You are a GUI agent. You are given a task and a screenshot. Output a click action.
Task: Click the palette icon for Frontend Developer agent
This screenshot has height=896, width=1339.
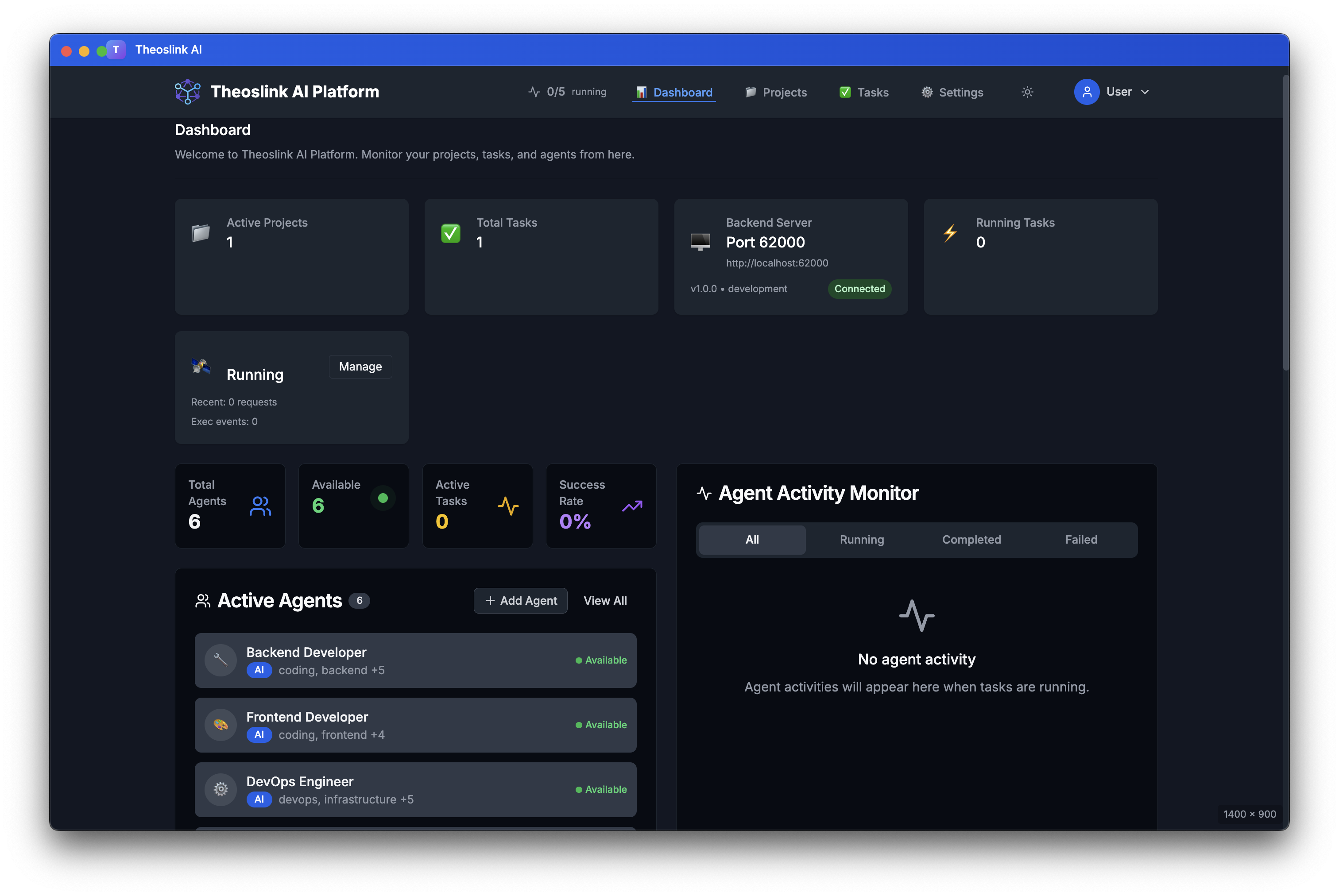coord(220,725)
